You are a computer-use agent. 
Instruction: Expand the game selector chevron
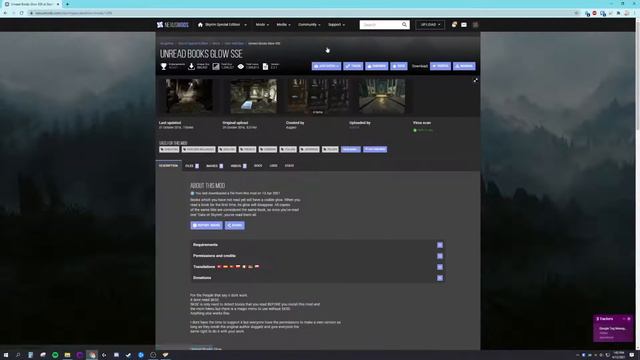(245, 25)
